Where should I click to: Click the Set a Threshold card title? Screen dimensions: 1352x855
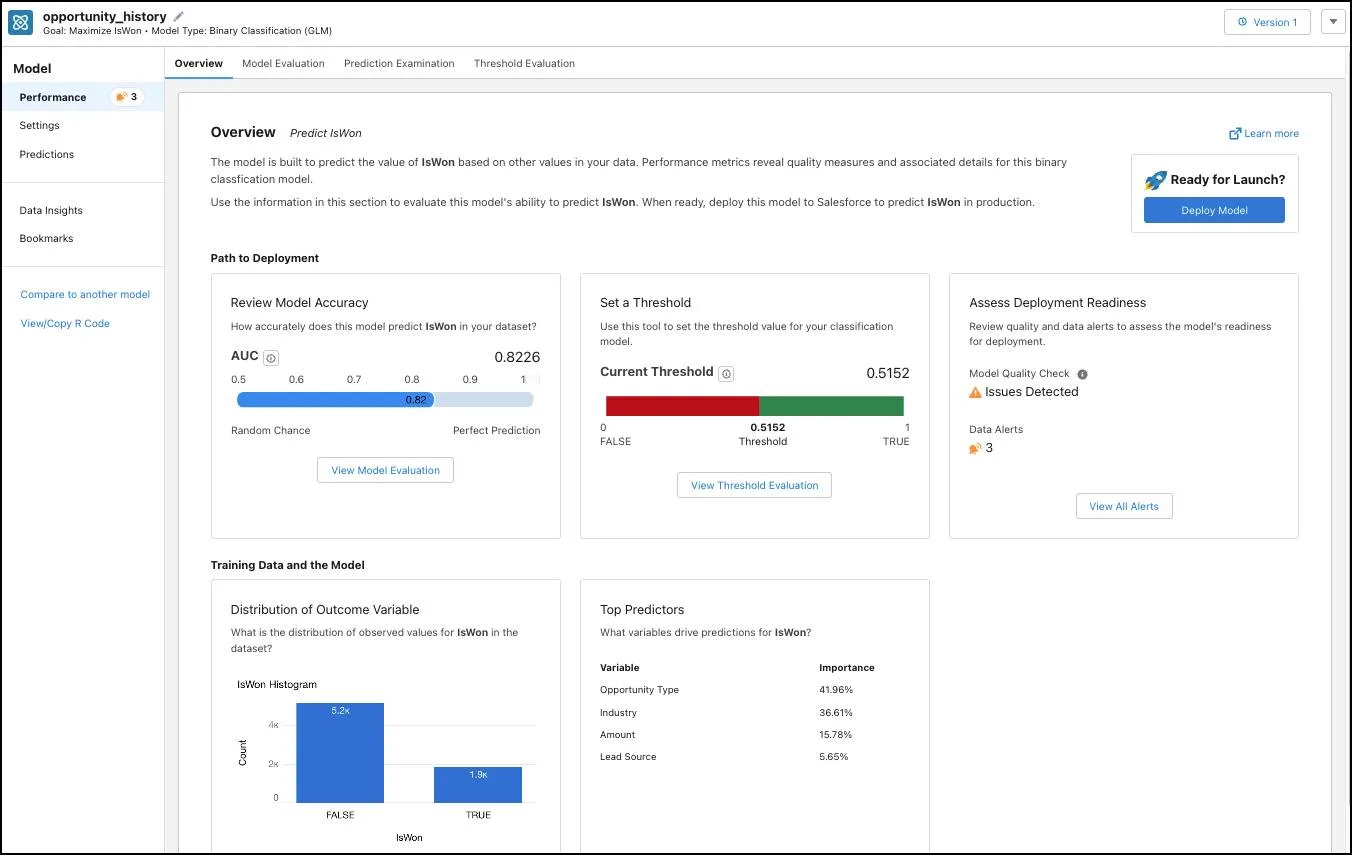(645, 302)
